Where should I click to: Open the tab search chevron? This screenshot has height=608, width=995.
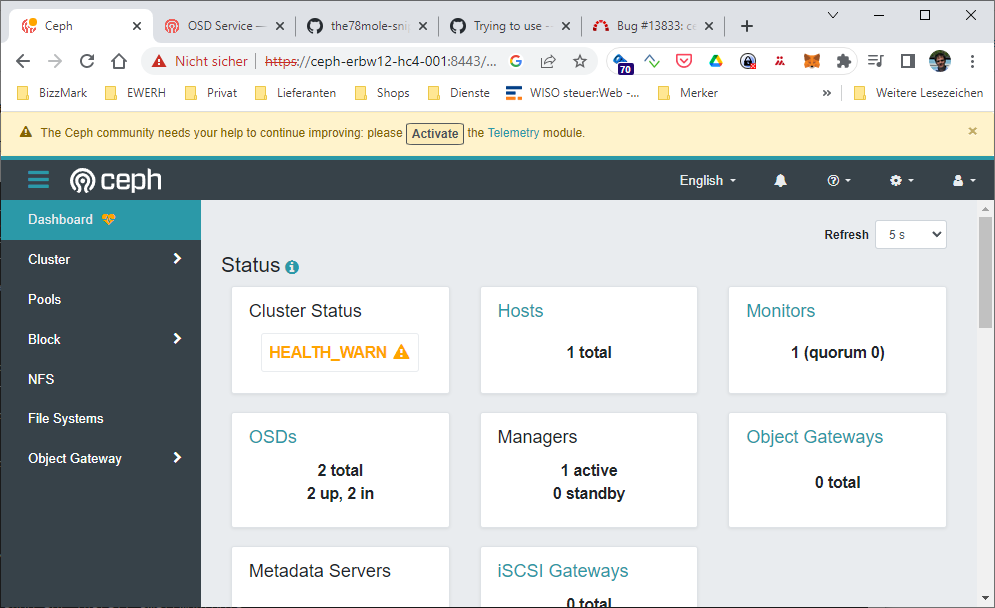click(x=833, y=15)
